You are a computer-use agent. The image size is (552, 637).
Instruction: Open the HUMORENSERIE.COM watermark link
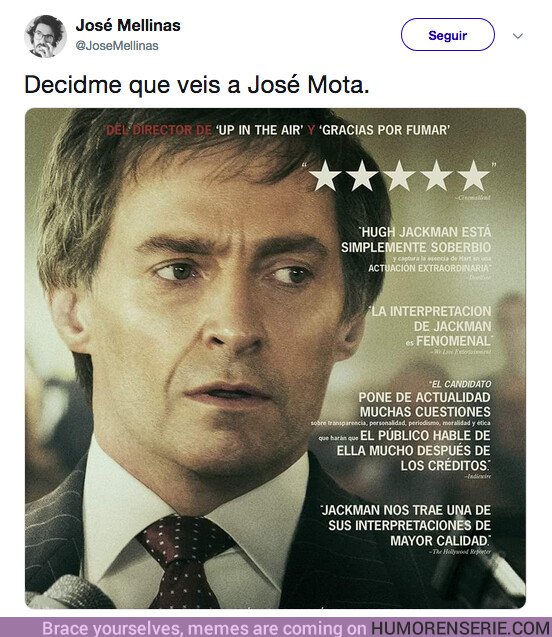pyautogui.click(x=461, y=628)
